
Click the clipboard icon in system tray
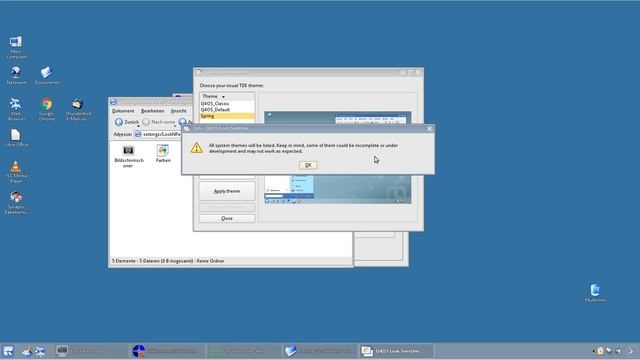[x=600, y=351]
